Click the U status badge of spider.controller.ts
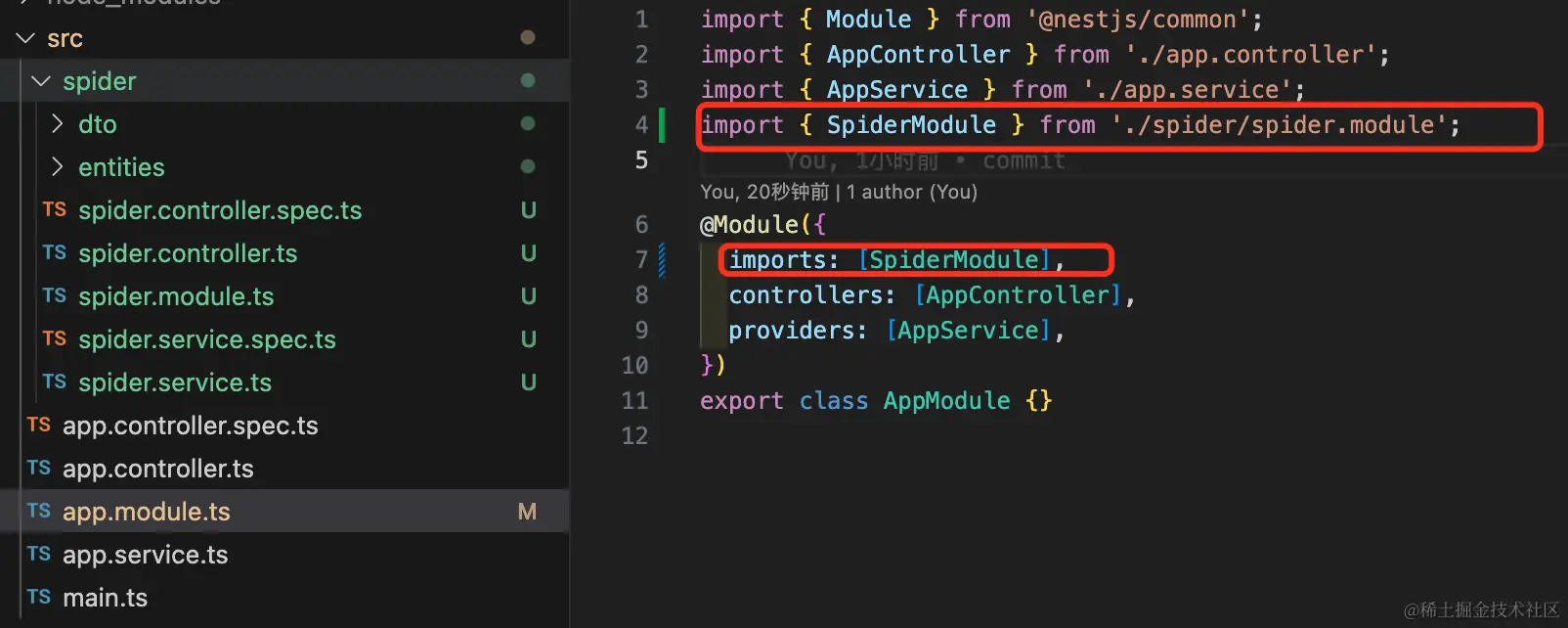Image resolution: width=1568 pixels, height=628 pixels. tap(528, 253)
